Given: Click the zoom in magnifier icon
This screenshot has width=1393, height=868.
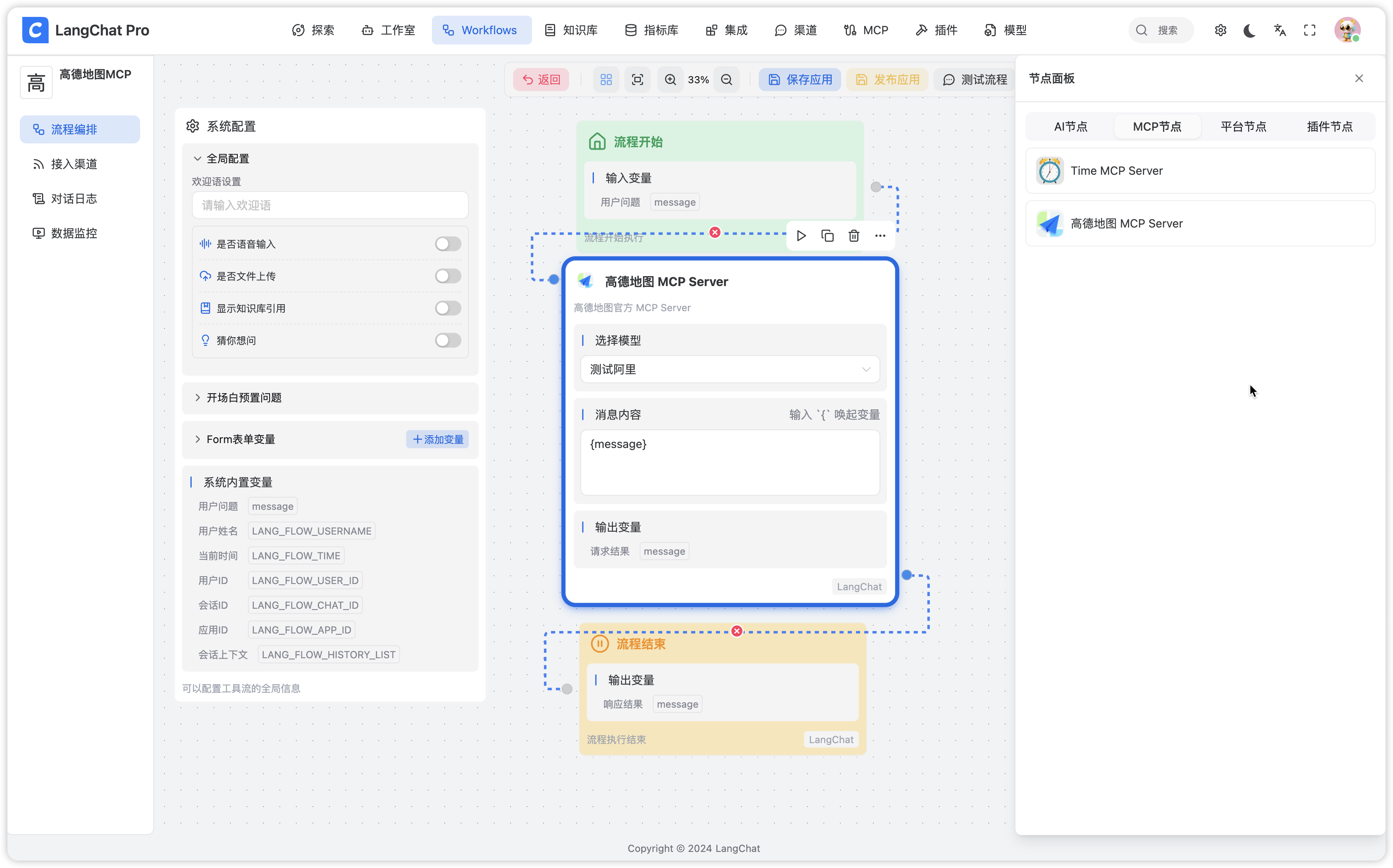Looking at the screenshot, I should point(671,80).
